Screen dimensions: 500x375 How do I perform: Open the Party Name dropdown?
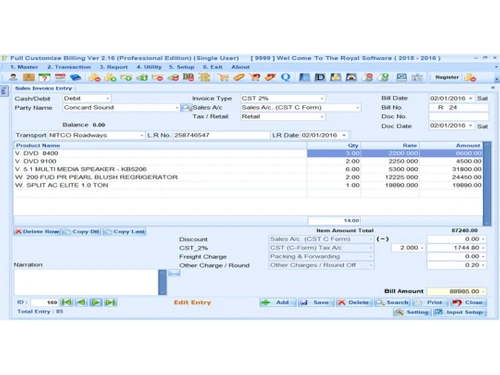(177, 108)
